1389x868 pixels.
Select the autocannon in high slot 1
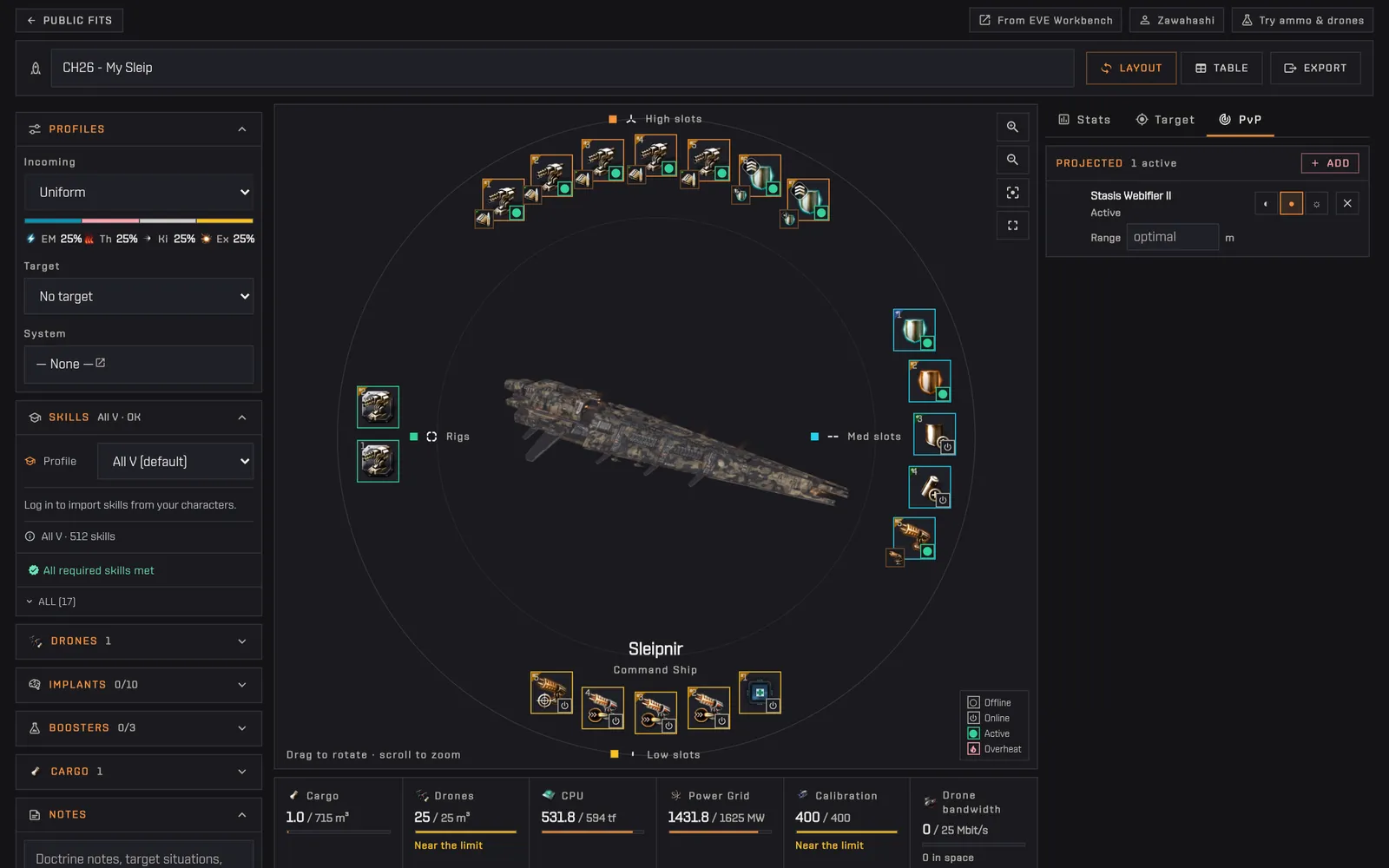[503, 200]
